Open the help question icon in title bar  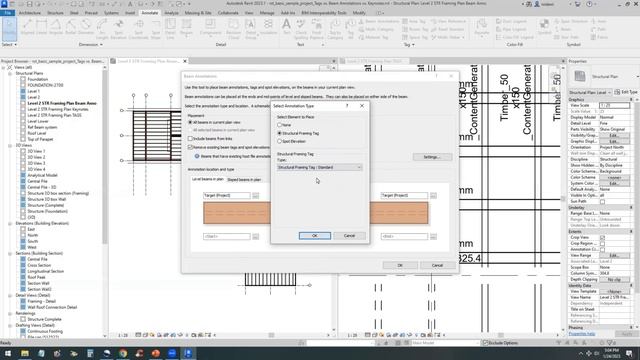(x=589, y=4)
